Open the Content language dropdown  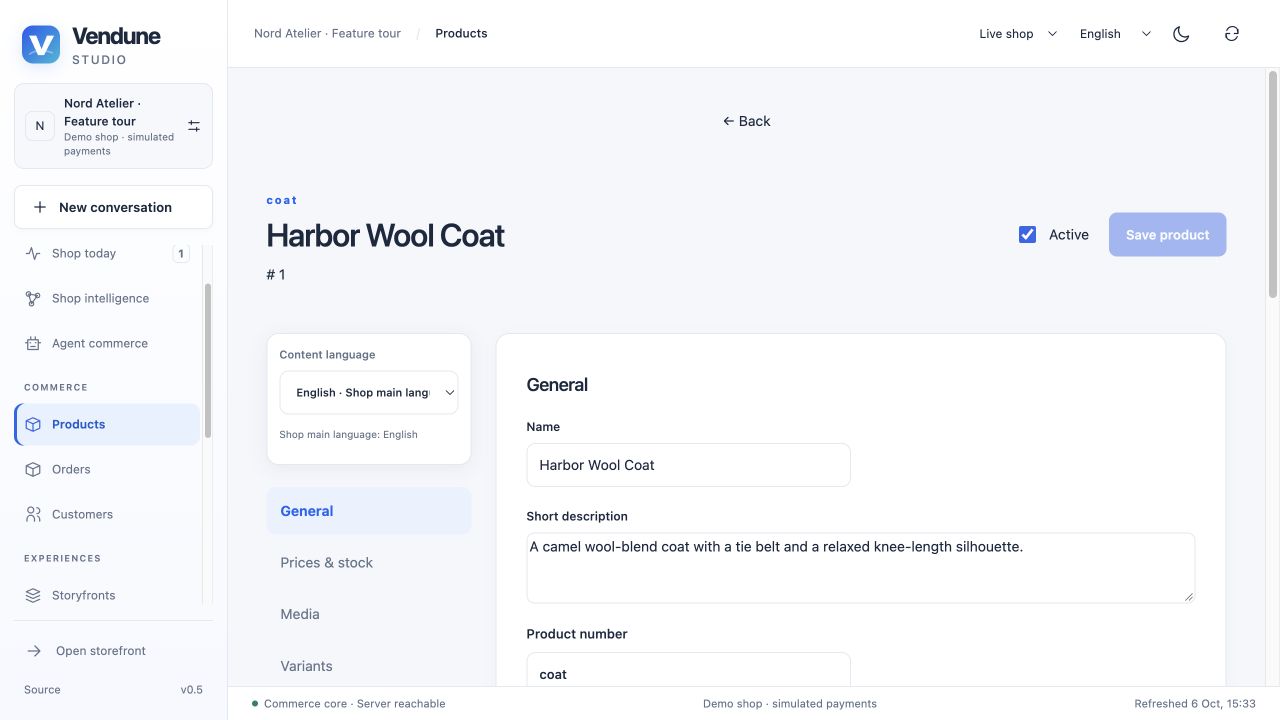(x=369, y=393)
